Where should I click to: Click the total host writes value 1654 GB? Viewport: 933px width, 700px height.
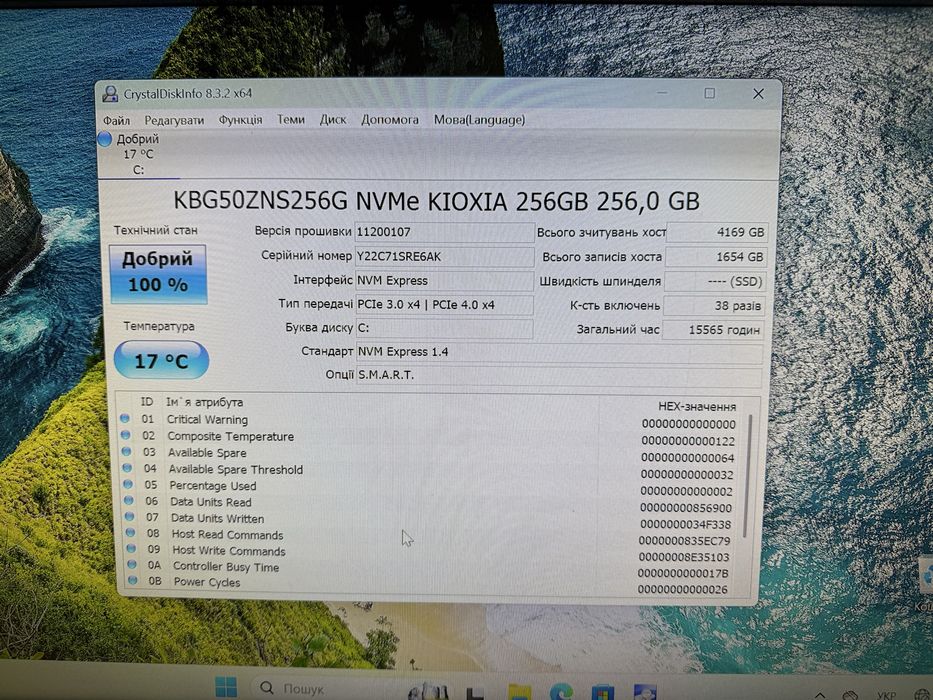pyautogui.click(x=716, y=257)
